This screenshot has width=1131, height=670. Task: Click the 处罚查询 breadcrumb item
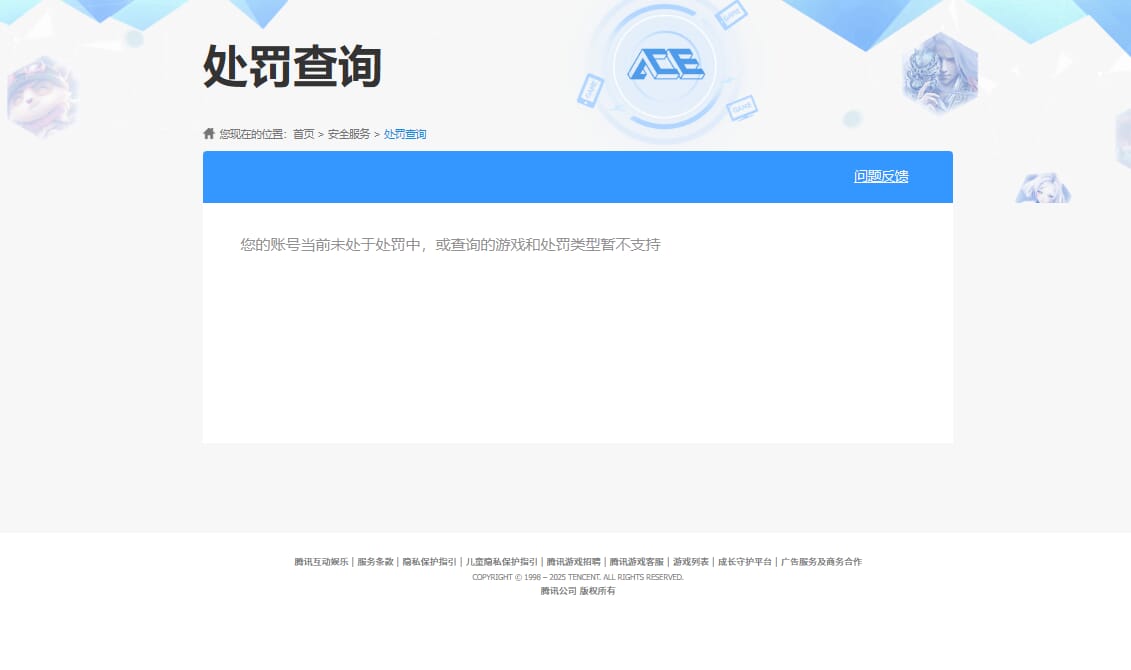(x=405, y=134)
